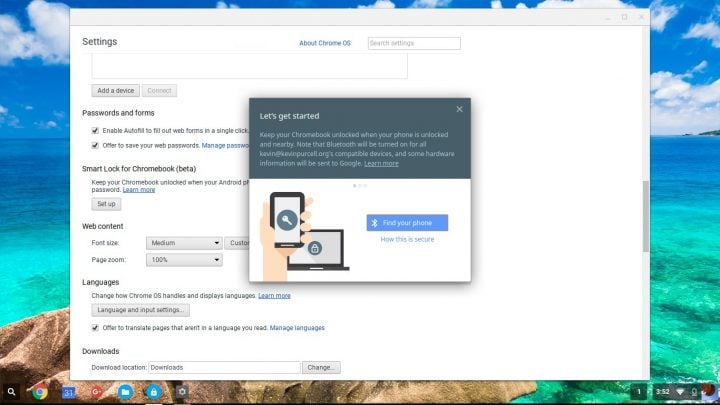Click Customize fonts button beside font size
This screenshot has height=405, width=720.
click(x=237, y=243)
